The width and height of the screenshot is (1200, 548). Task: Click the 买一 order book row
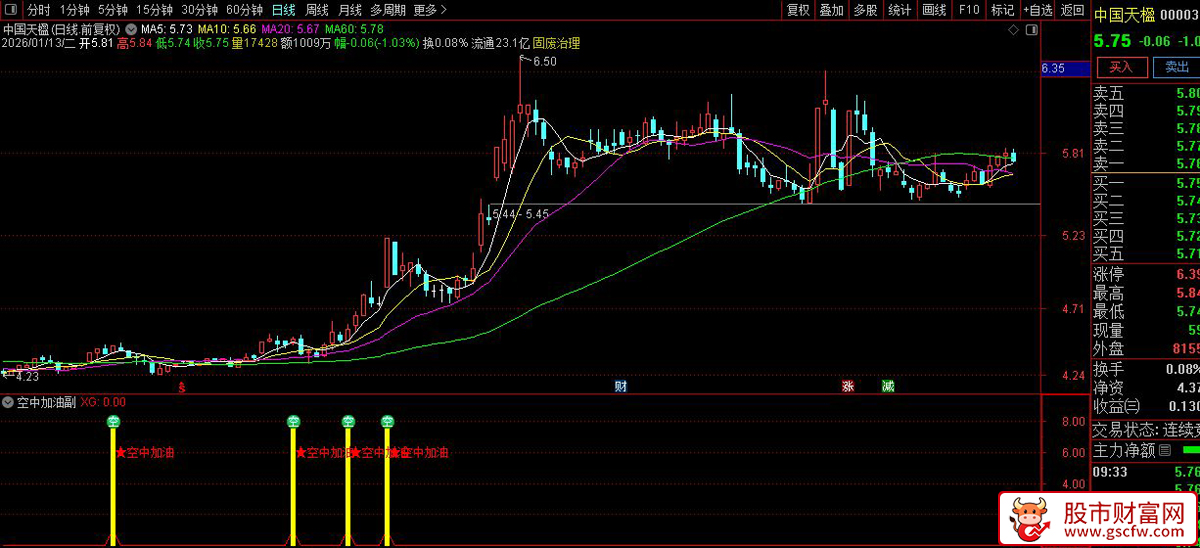1145,183
